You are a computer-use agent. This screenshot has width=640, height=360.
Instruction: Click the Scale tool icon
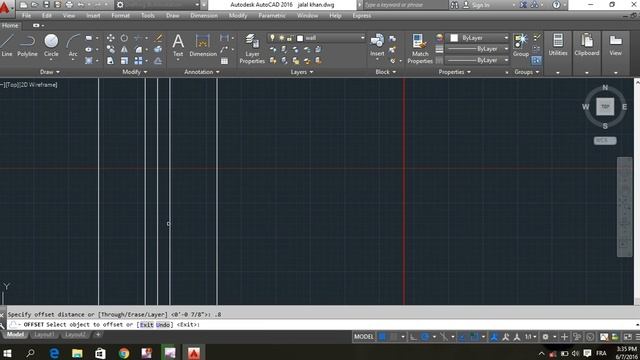124,61
